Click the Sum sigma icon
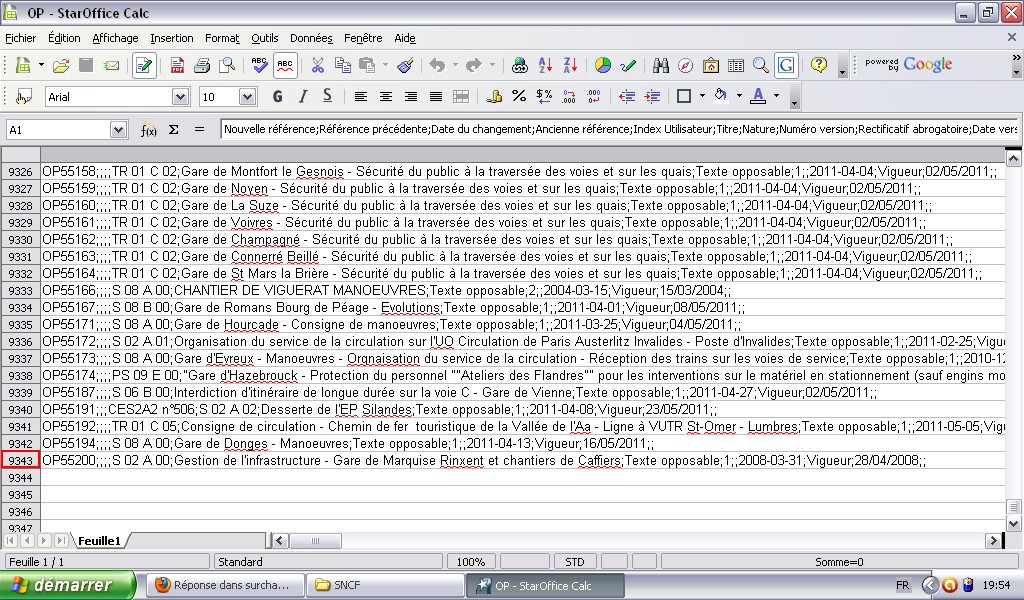This screenshot has height=600, width=1024. click(x=173, y=130)
